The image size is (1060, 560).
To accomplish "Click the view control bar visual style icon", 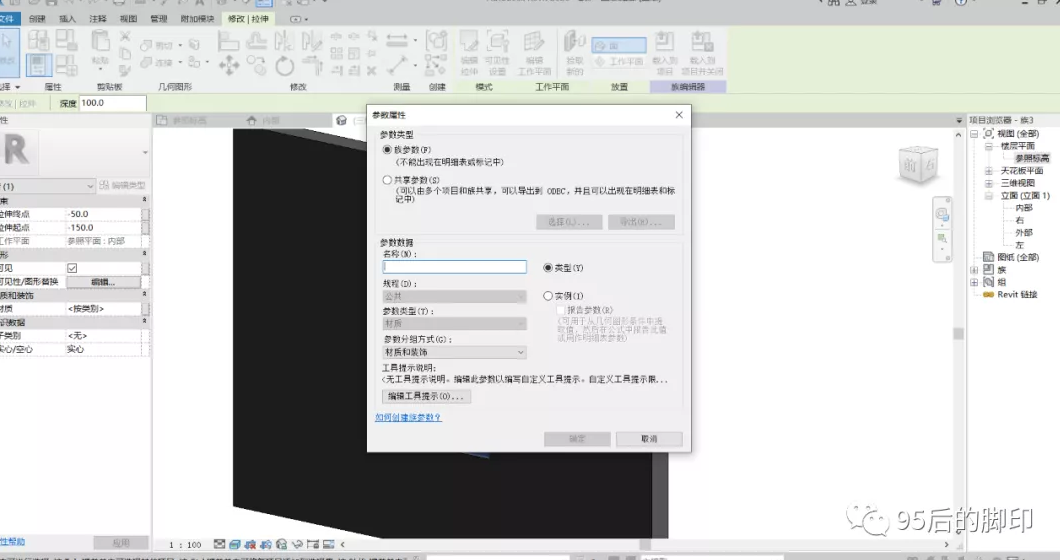I will pyautogui.click(x=235, y=544).
